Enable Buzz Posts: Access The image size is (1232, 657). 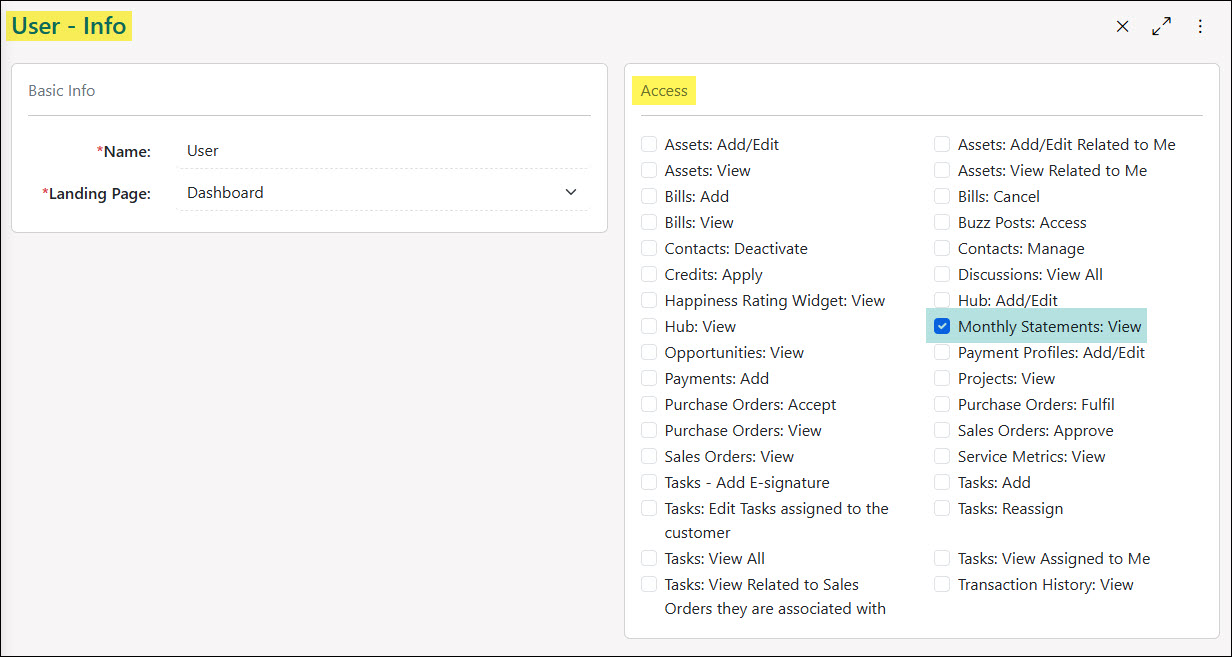point(941,222)
